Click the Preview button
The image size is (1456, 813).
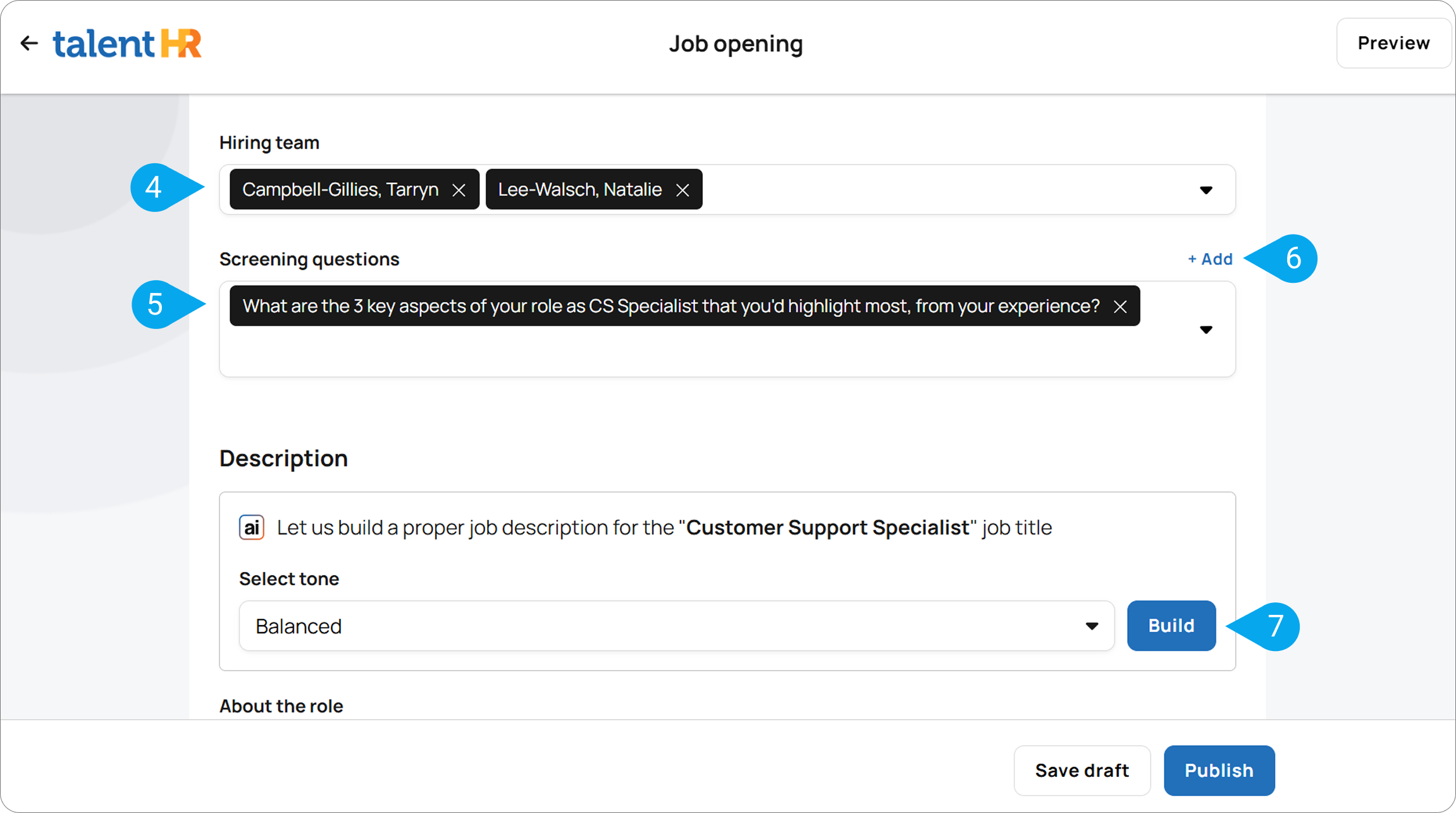(x=1393, y=43)
